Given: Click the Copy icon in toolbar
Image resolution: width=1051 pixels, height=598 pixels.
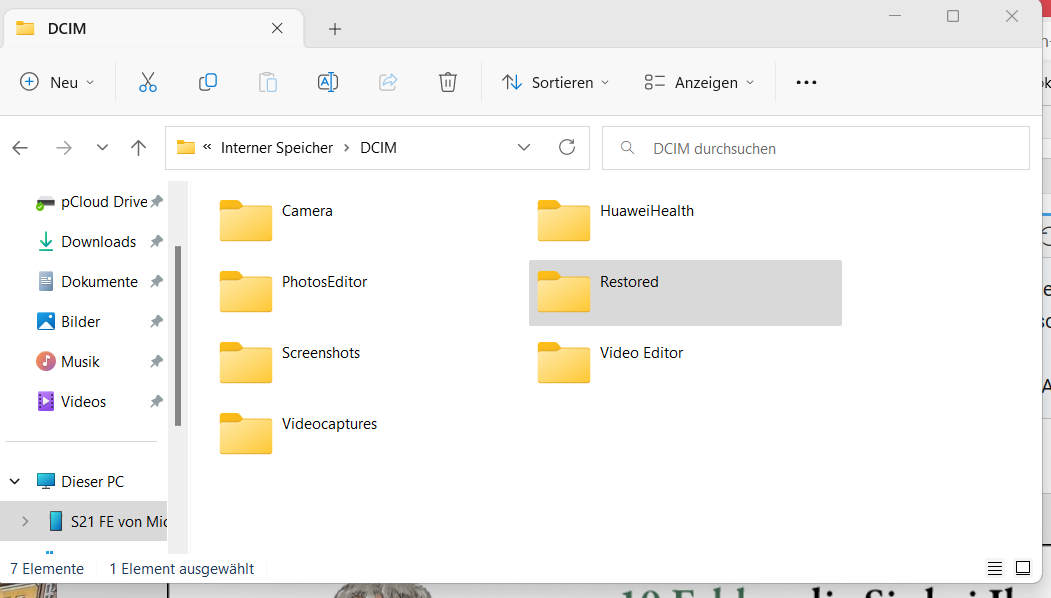Looking at the screenshot, I should pos(208,83).
